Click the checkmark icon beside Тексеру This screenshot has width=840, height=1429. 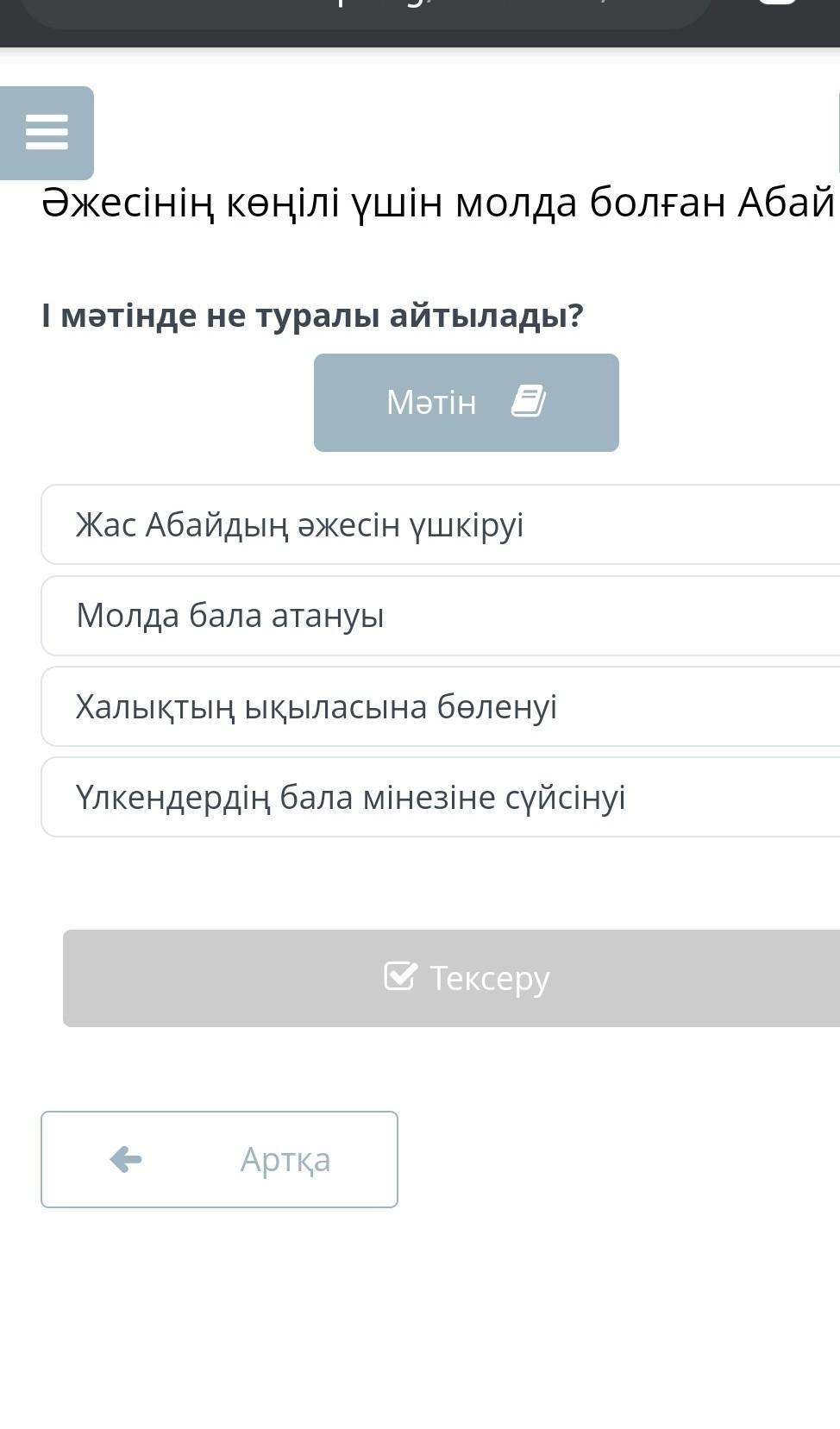point(400,976)
